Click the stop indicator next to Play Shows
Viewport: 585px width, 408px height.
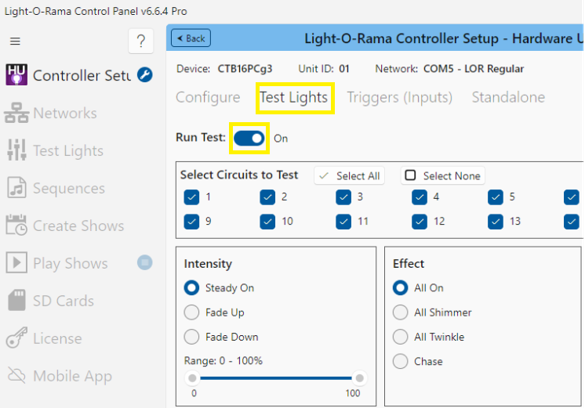(145, 263)
